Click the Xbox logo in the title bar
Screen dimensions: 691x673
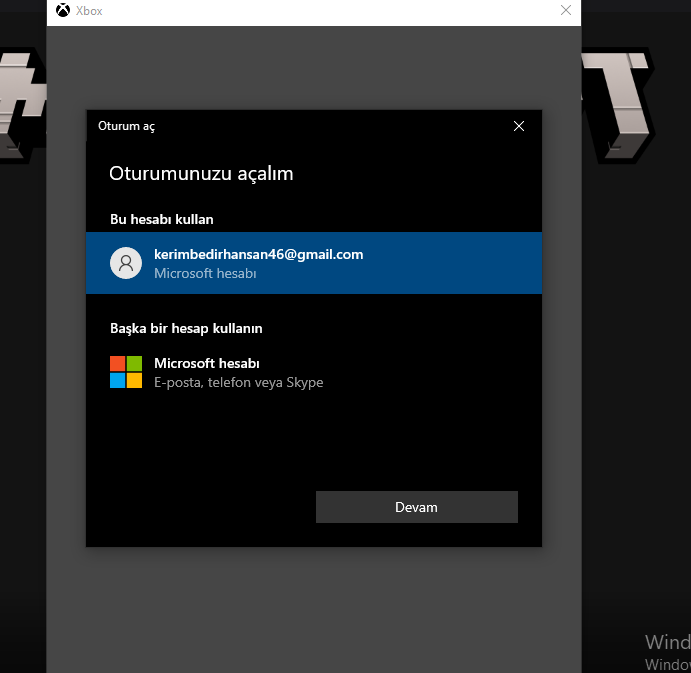click(x=63, y=10)
